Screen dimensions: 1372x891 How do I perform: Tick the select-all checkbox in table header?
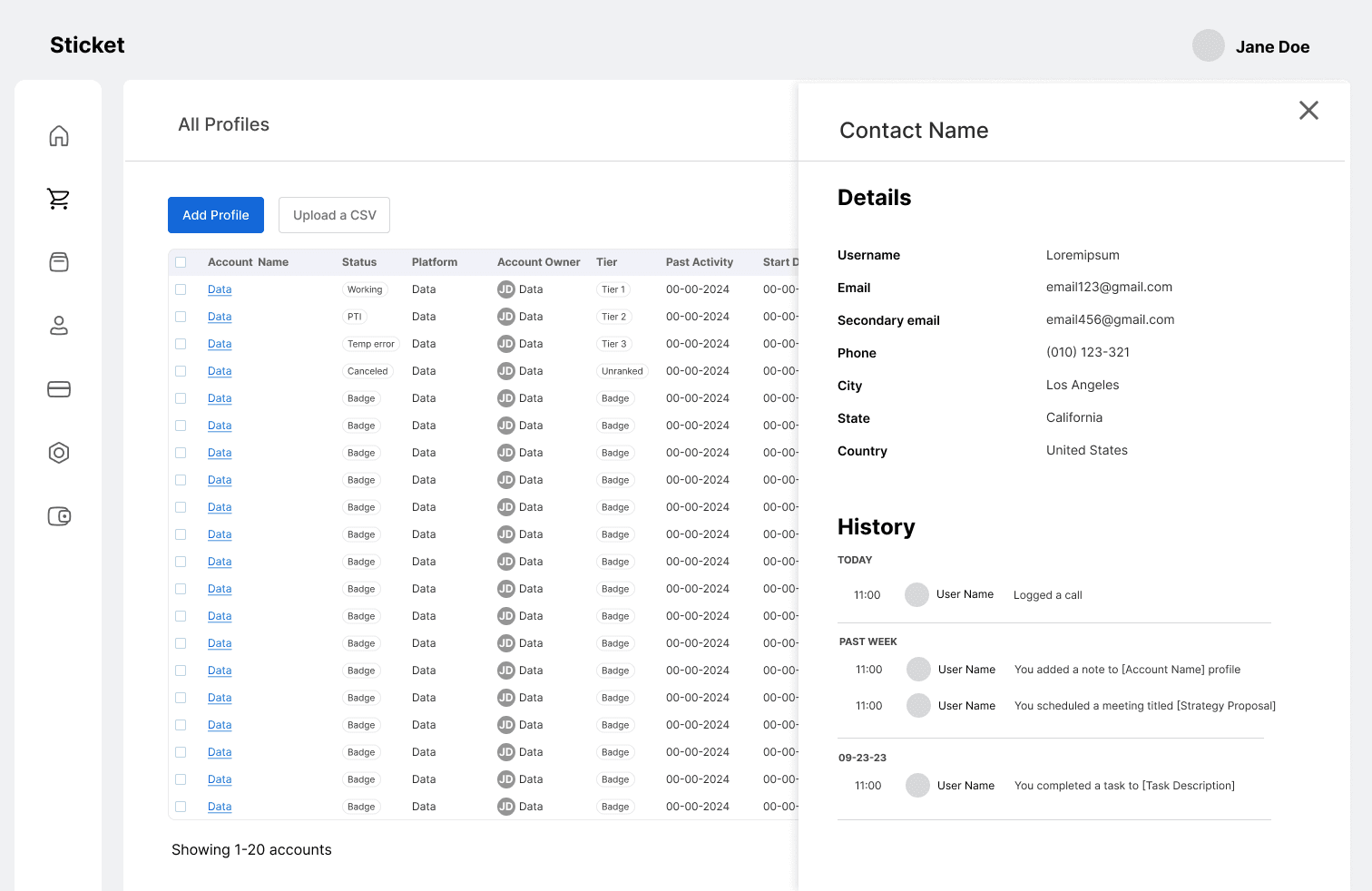coord(181,262)
